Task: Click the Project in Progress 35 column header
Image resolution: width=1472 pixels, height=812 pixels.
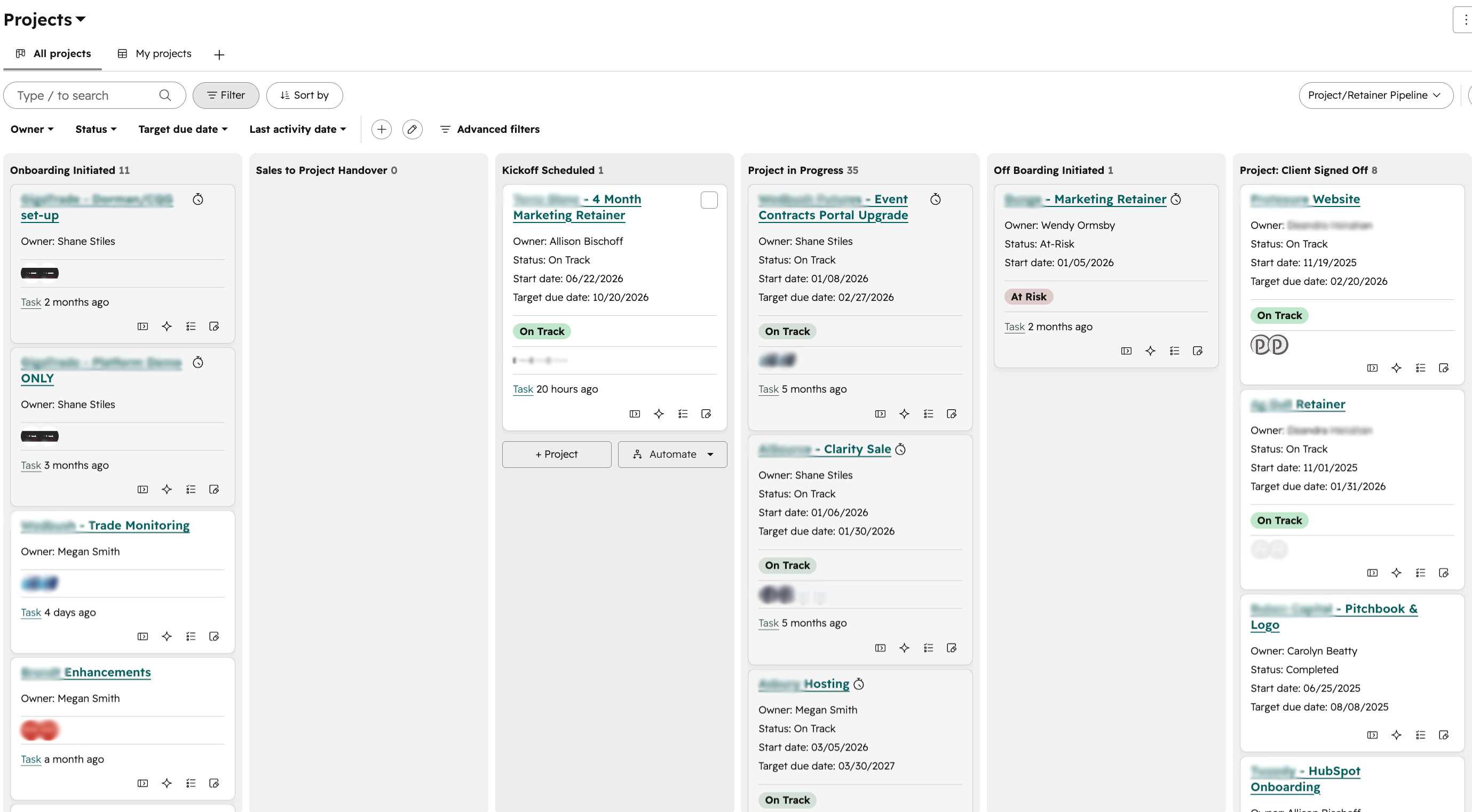Action: click(x=803, y=170)
